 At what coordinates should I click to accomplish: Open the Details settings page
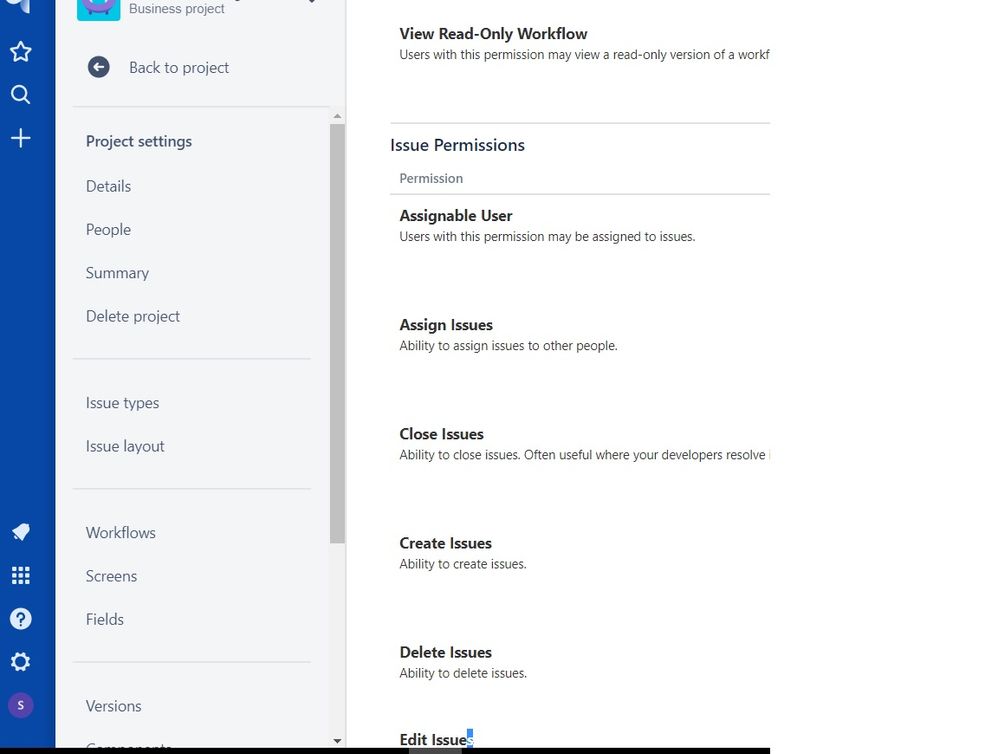point(108,186)
